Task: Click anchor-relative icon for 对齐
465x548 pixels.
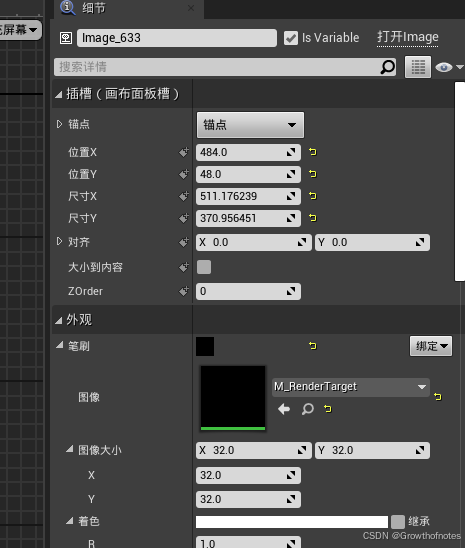Action: point(184,242)
